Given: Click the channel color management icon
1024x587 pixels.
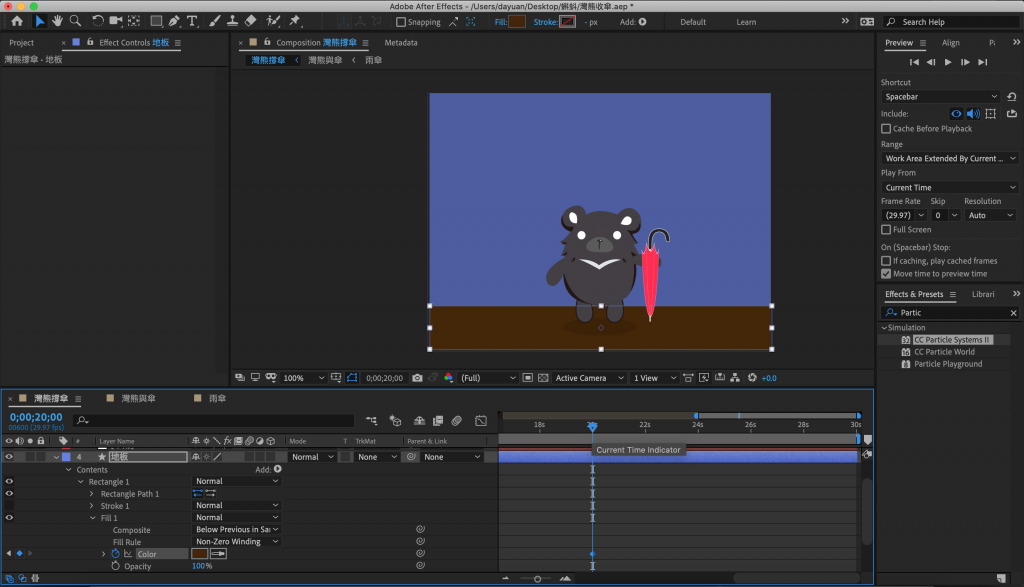Looking at the screenshot, I should pyautogui.click(x=449, y=378).
